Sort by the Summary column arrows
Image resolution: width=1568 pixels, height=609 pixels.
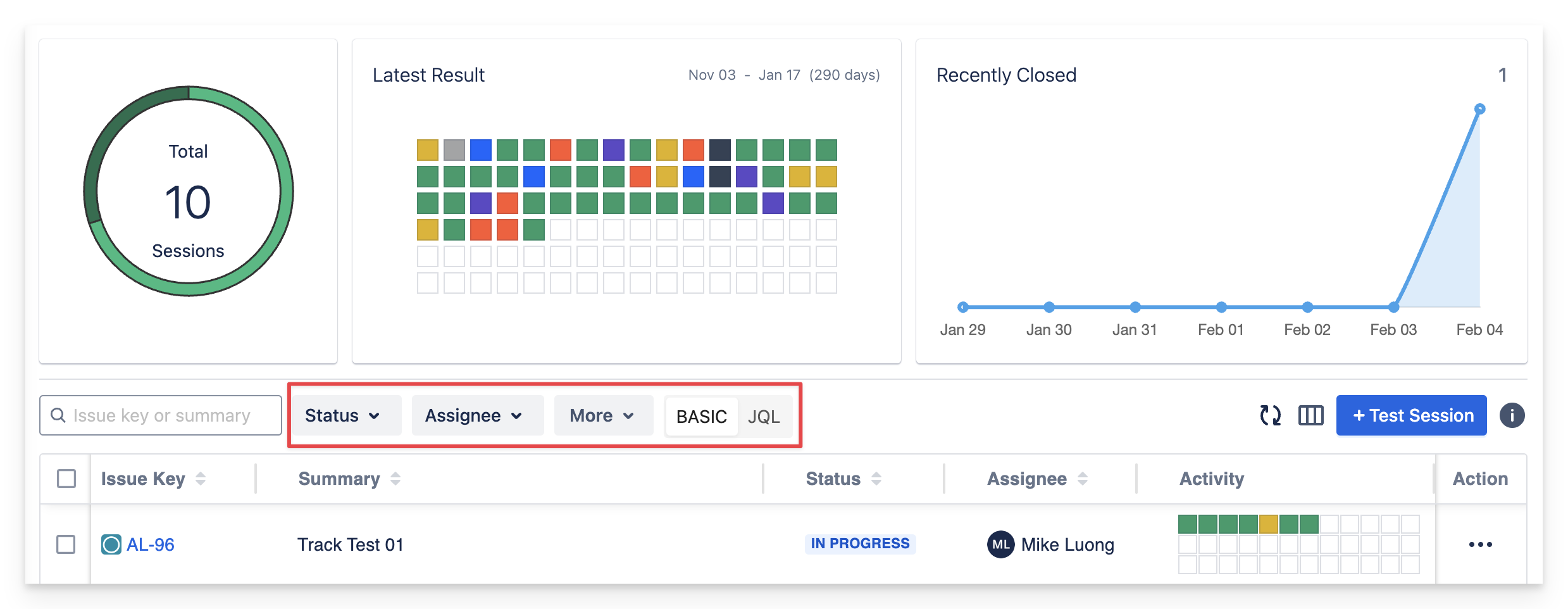395,479
